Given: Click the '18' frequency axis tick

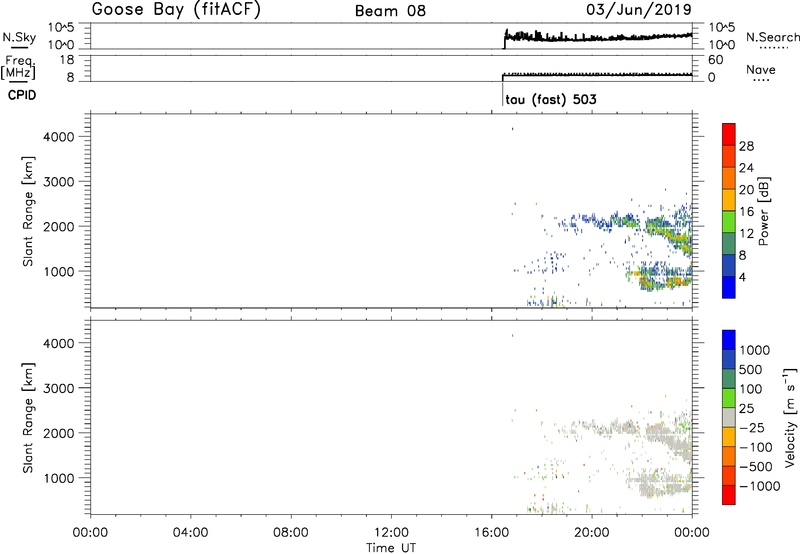Looking at the screenshot, I should (x=67, y=60).
